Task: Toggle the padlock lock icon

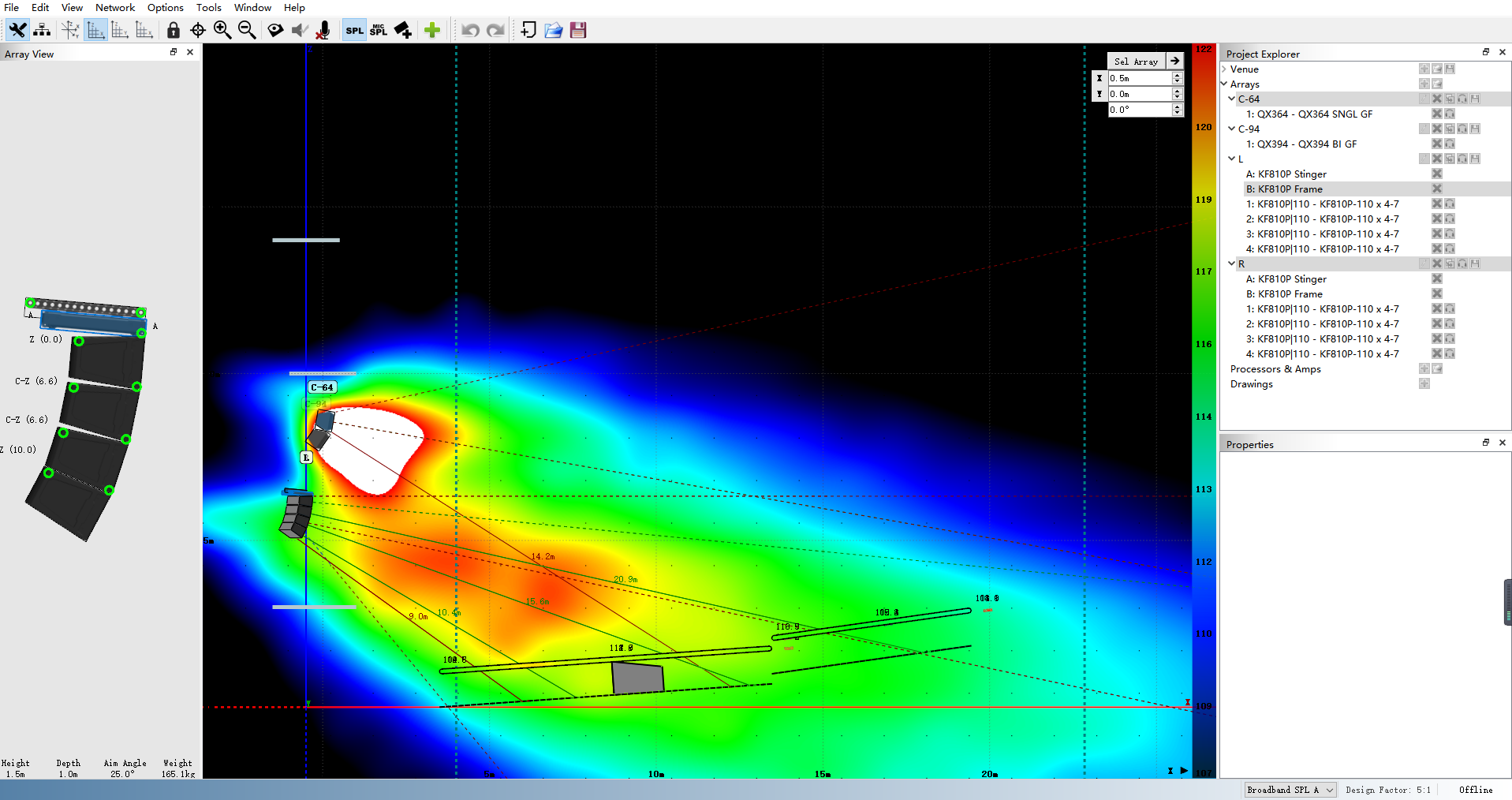Action: click(174, 30)
